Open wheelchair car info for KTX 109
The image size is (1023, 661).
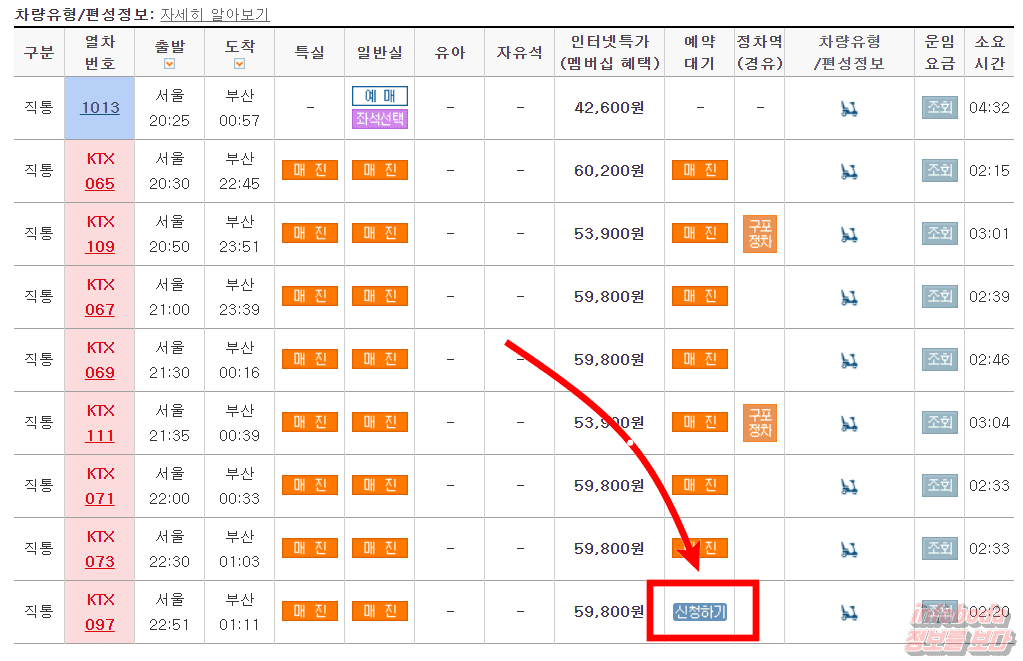coord(849,234)
